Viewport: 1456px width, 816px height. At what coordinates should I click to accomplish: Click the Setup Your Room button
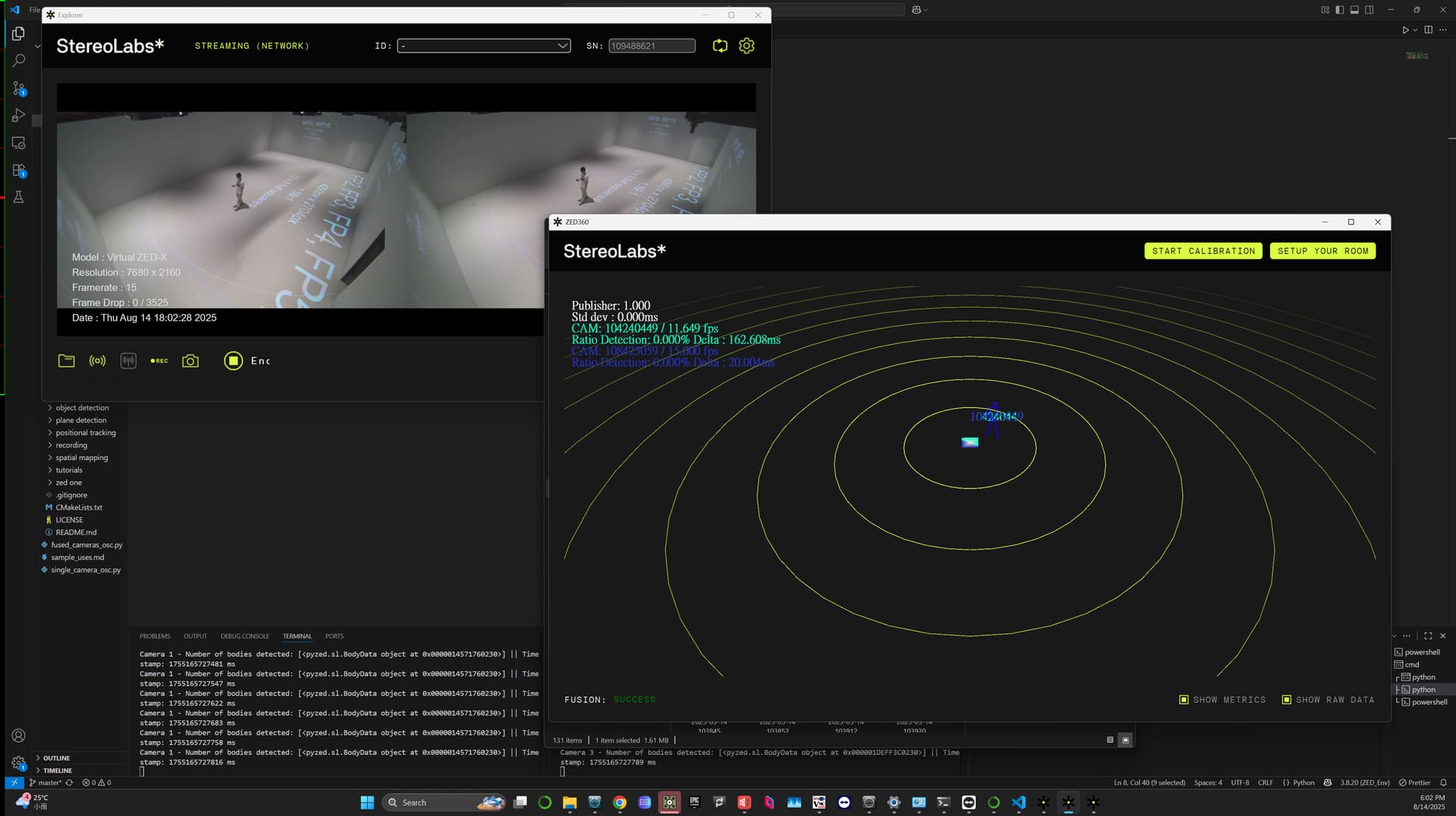click(x=1323, y=251)
